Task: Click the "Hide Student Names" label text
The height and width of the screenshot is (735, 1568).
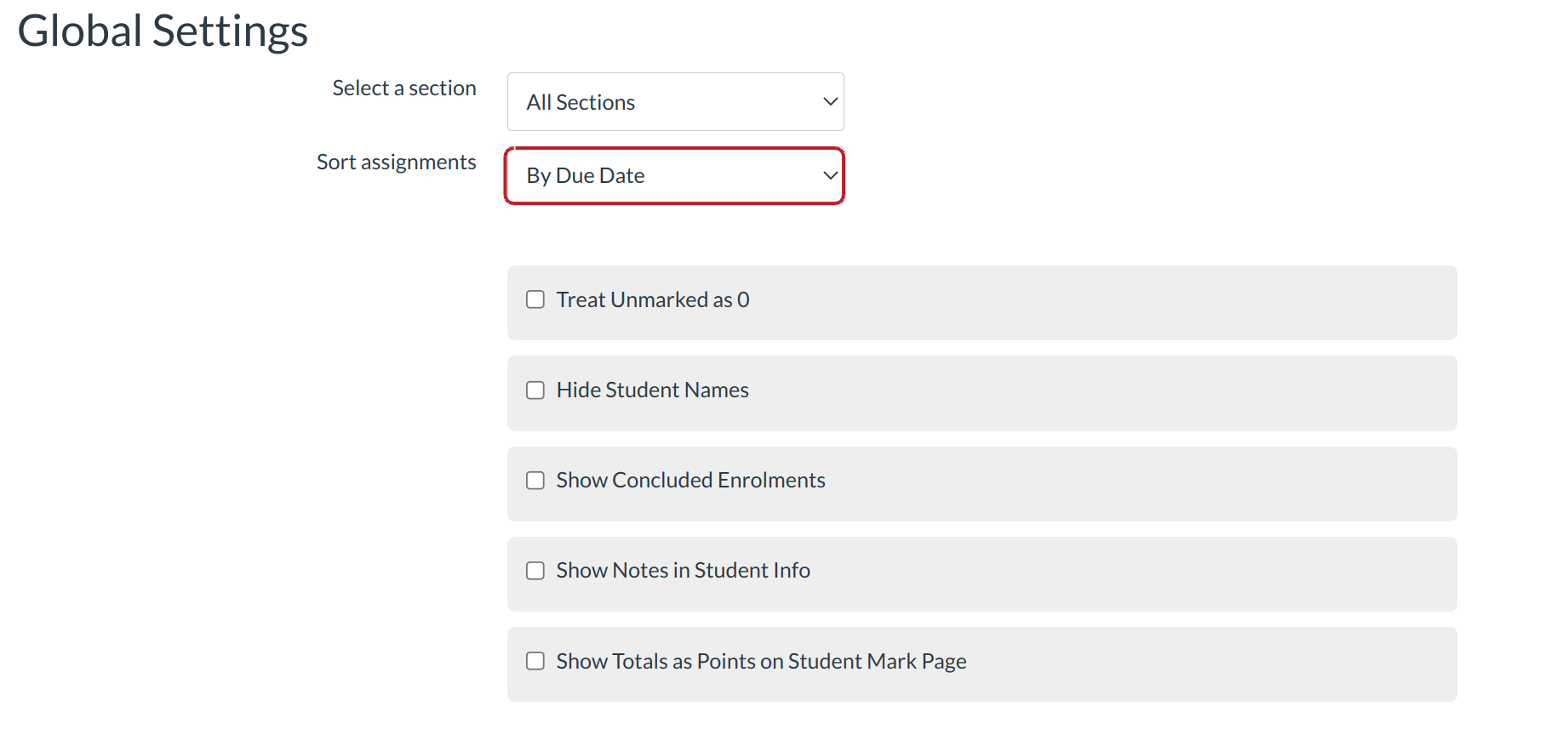Action: pyautogui.click(x=653, y=390)
